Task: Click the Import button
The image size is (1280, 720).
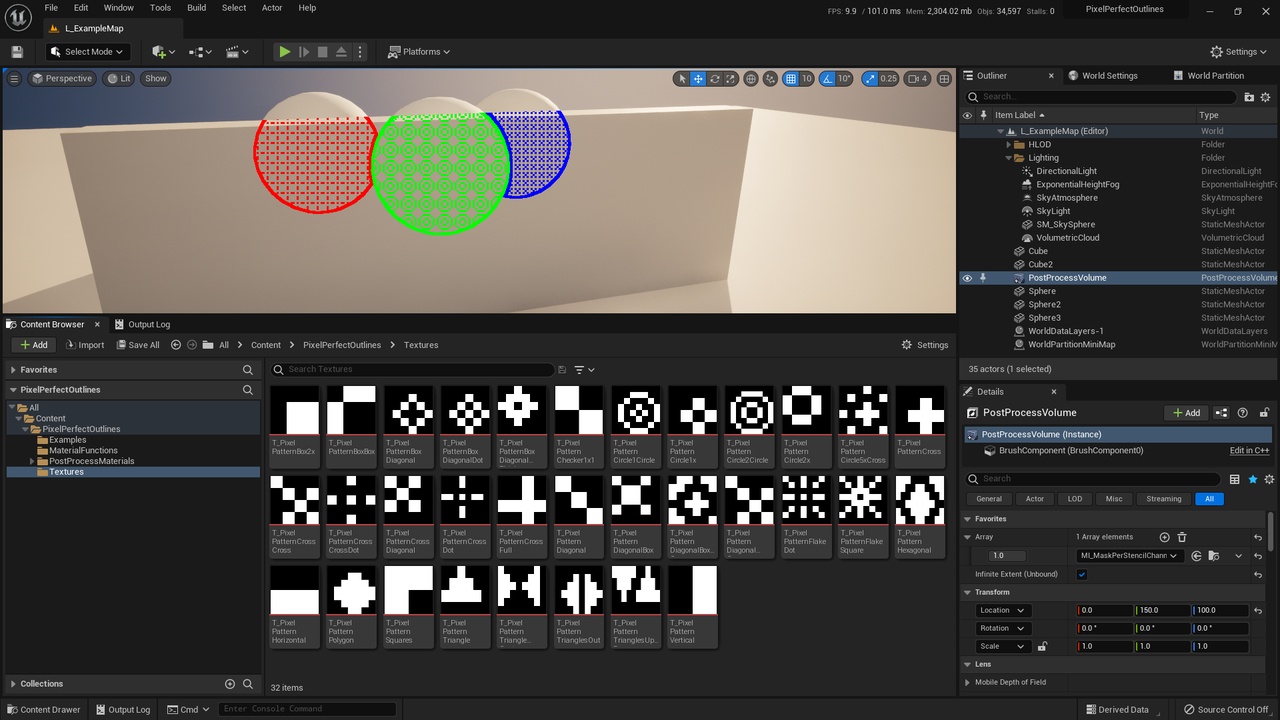Action: click(85, 345)
